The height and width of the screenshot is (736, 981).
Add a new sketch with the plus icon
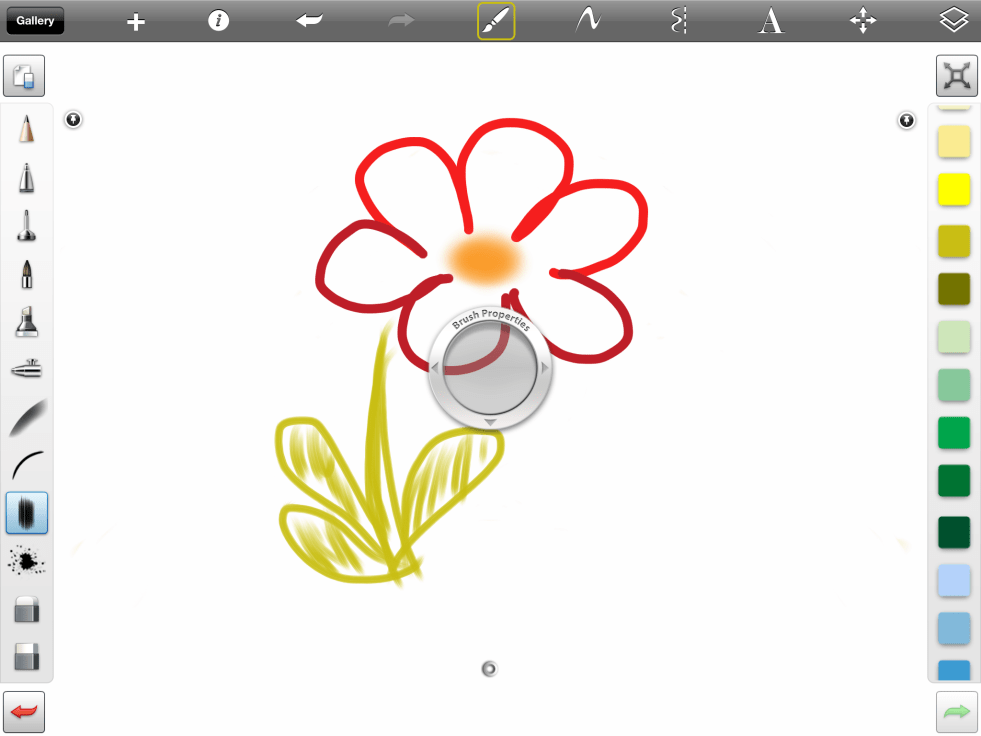136,22
